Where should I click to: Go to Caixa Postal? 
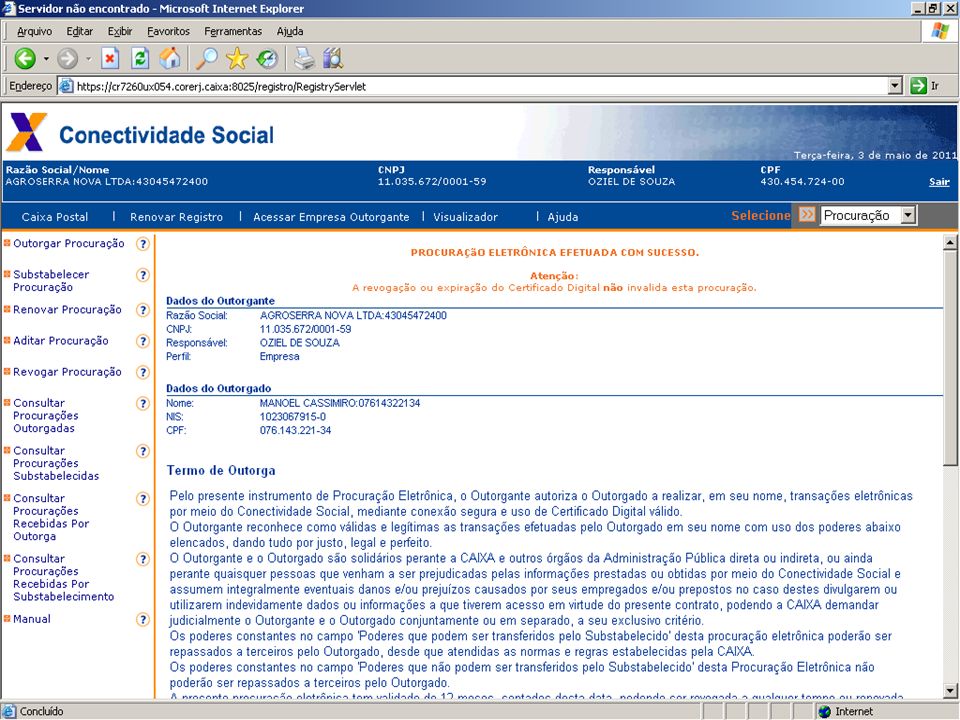click(x=55, y=217)
